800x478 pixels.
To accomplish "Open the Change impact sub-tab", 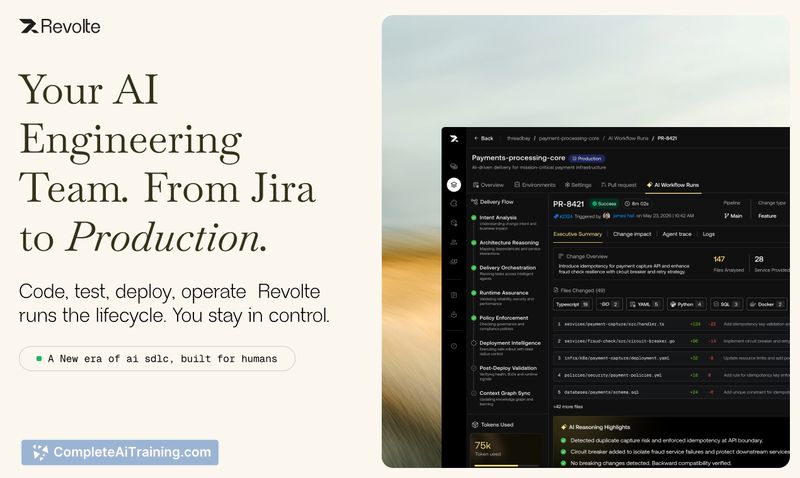I will (632, 234).
